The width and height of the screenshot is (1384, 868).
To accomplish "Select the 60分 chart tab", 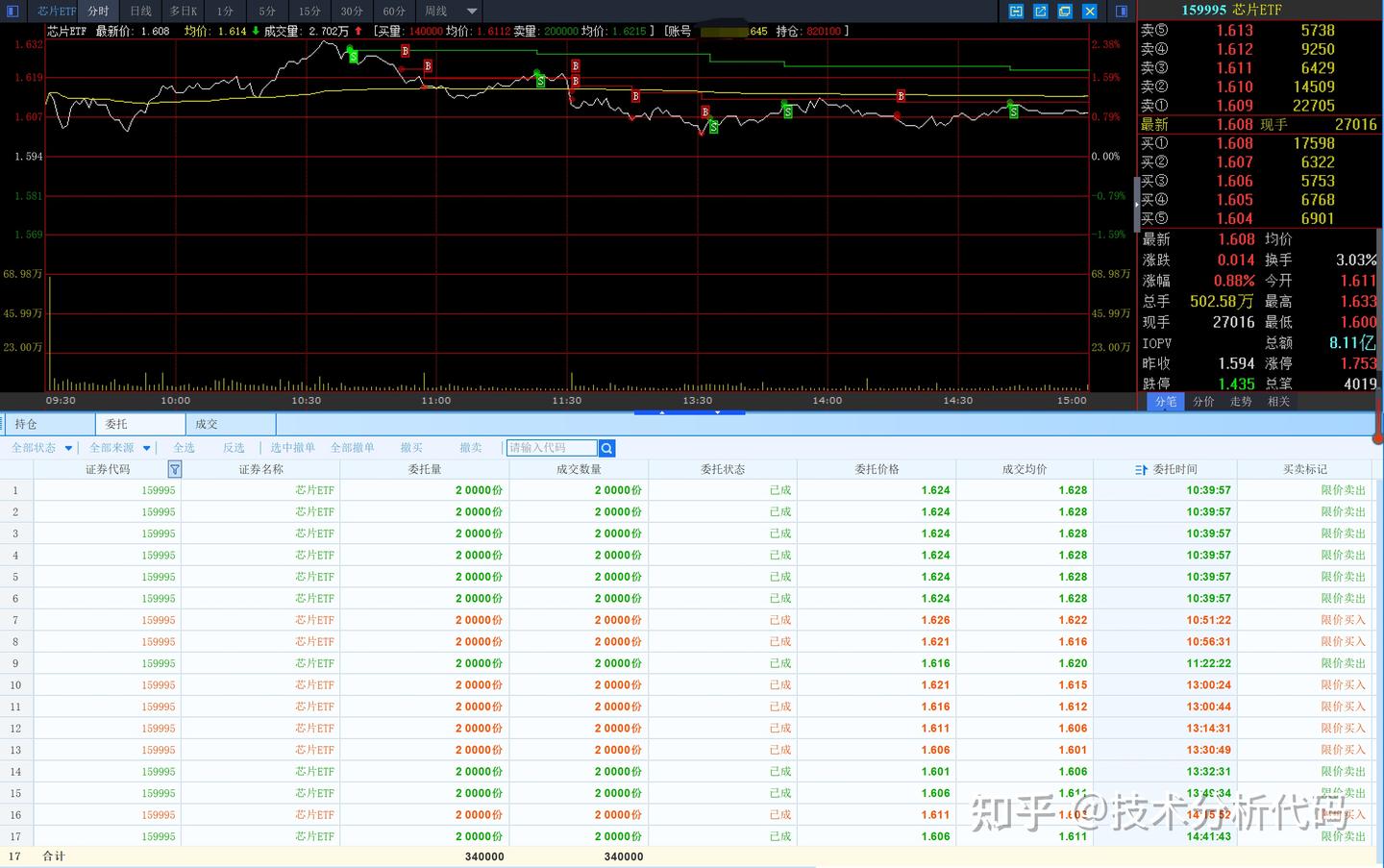I will pyautogui.click(x=394, y=12).
